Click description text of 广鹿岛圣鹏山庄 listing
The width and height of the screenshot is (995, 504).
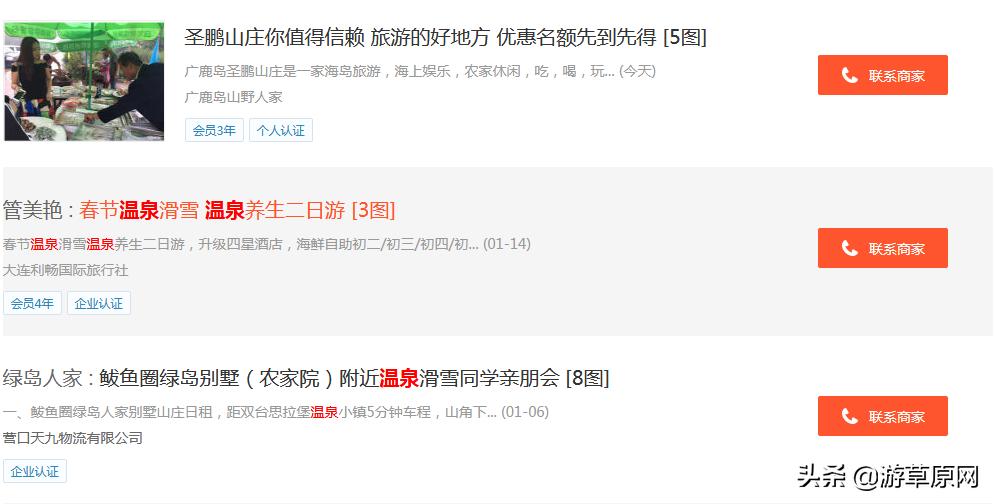420,71
